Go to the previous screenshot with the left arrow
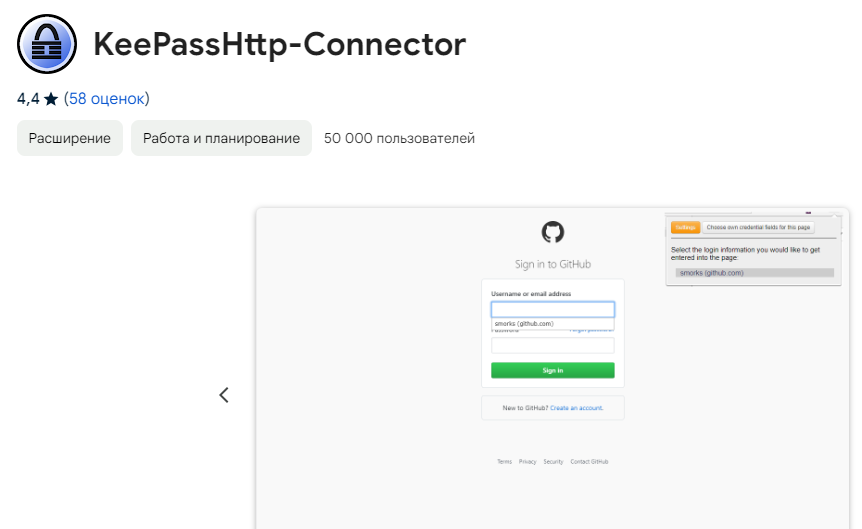This screenshot has width=862, height=529. point(224,395)
